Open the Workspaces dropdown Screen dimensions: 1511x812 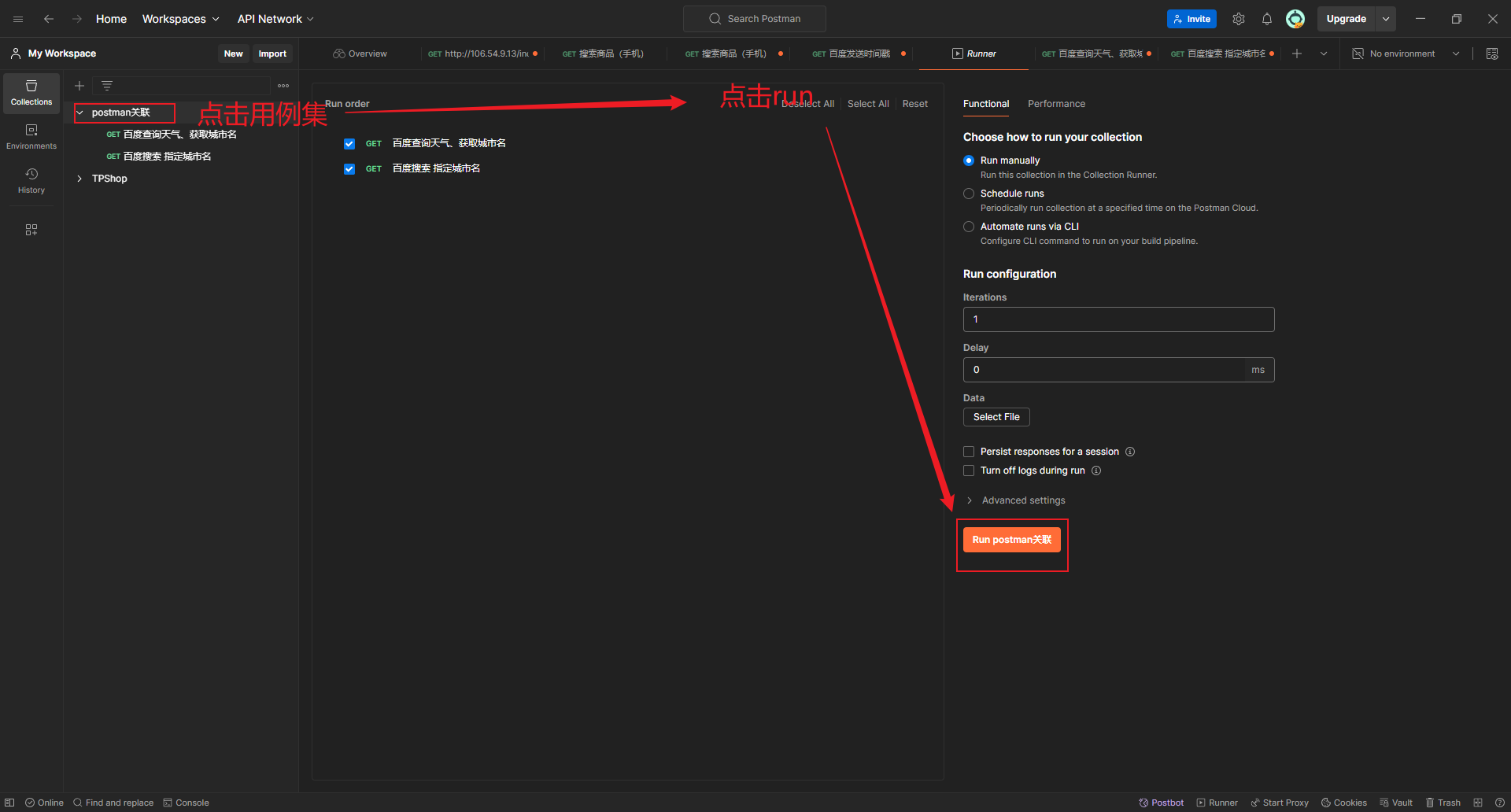(180, 19)
